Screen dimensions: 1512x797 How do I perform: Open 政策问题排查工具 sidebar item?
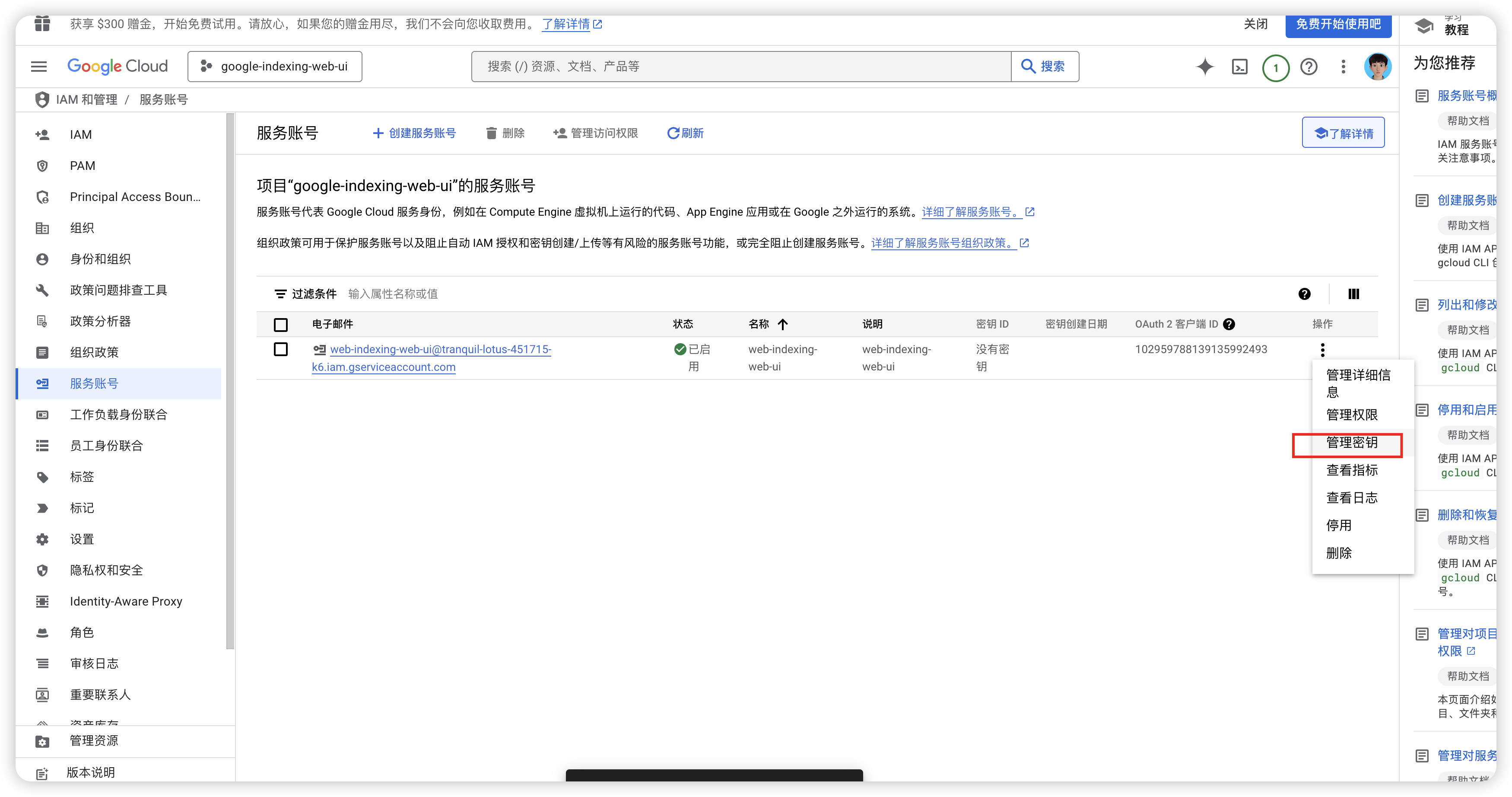pos(118,290)
